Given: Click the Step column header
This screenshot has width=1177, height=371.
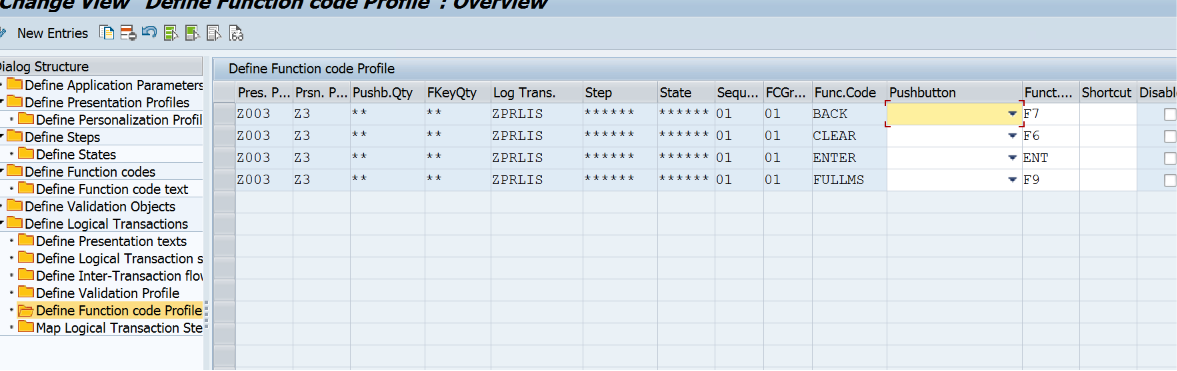Looking at the screenshot, I should (620, 92).
